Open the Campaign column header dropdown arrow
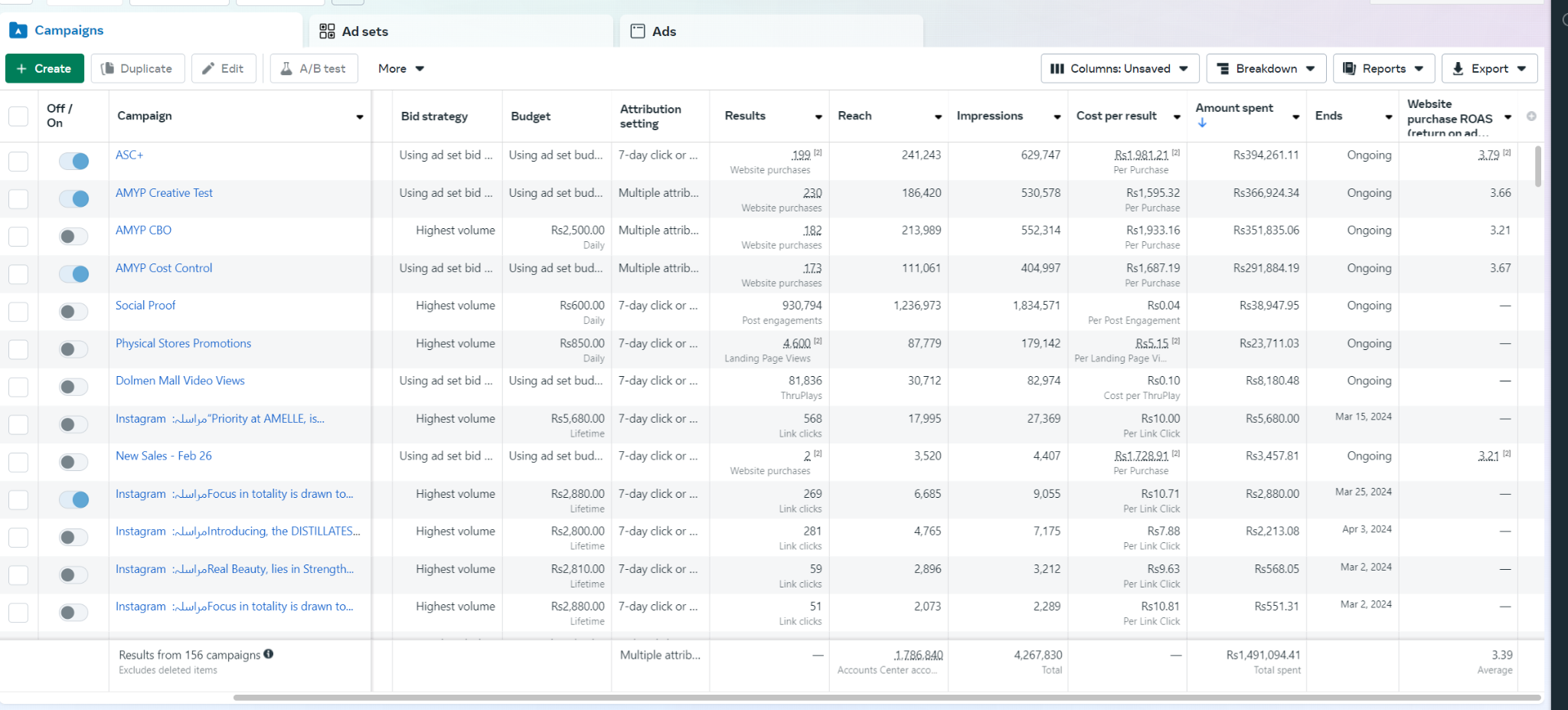The height and width of the screenshot is (710, 1568). [359, 116]
